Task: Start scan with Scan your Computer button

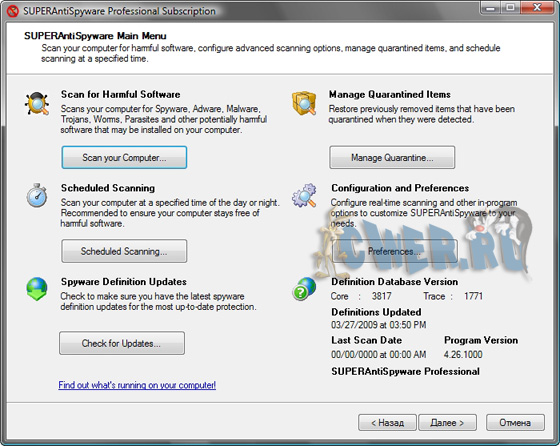Action: [124, 157]
